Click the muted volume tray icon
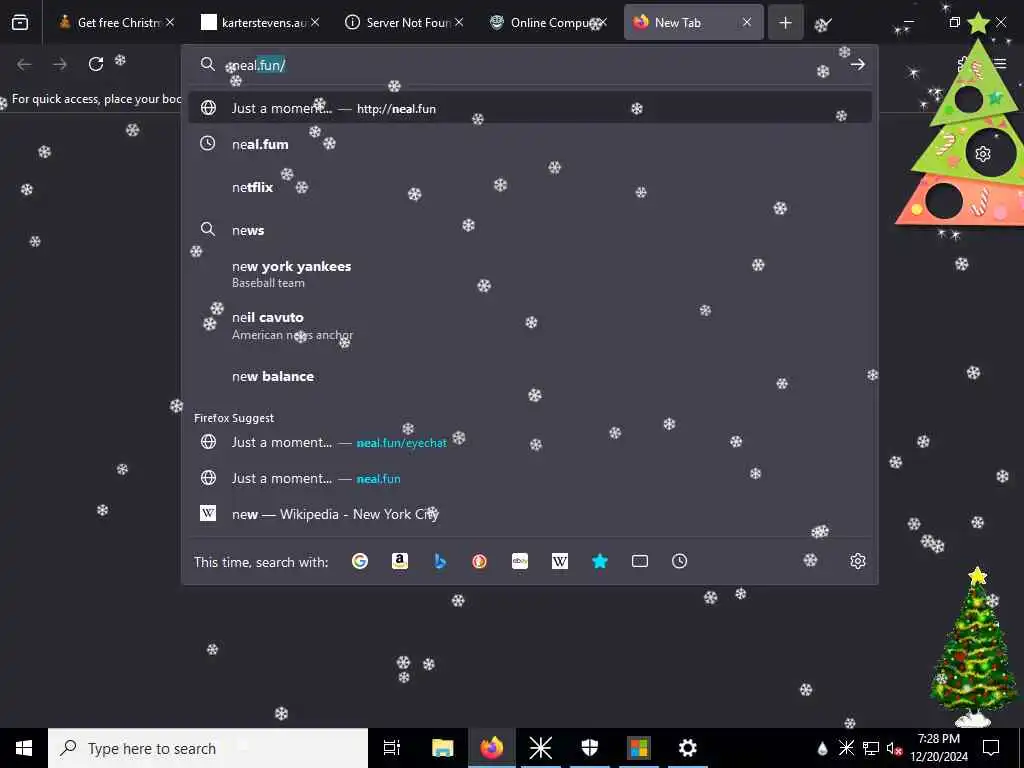Viewport: 1024px width, 768px height. (x=894, y=748)
